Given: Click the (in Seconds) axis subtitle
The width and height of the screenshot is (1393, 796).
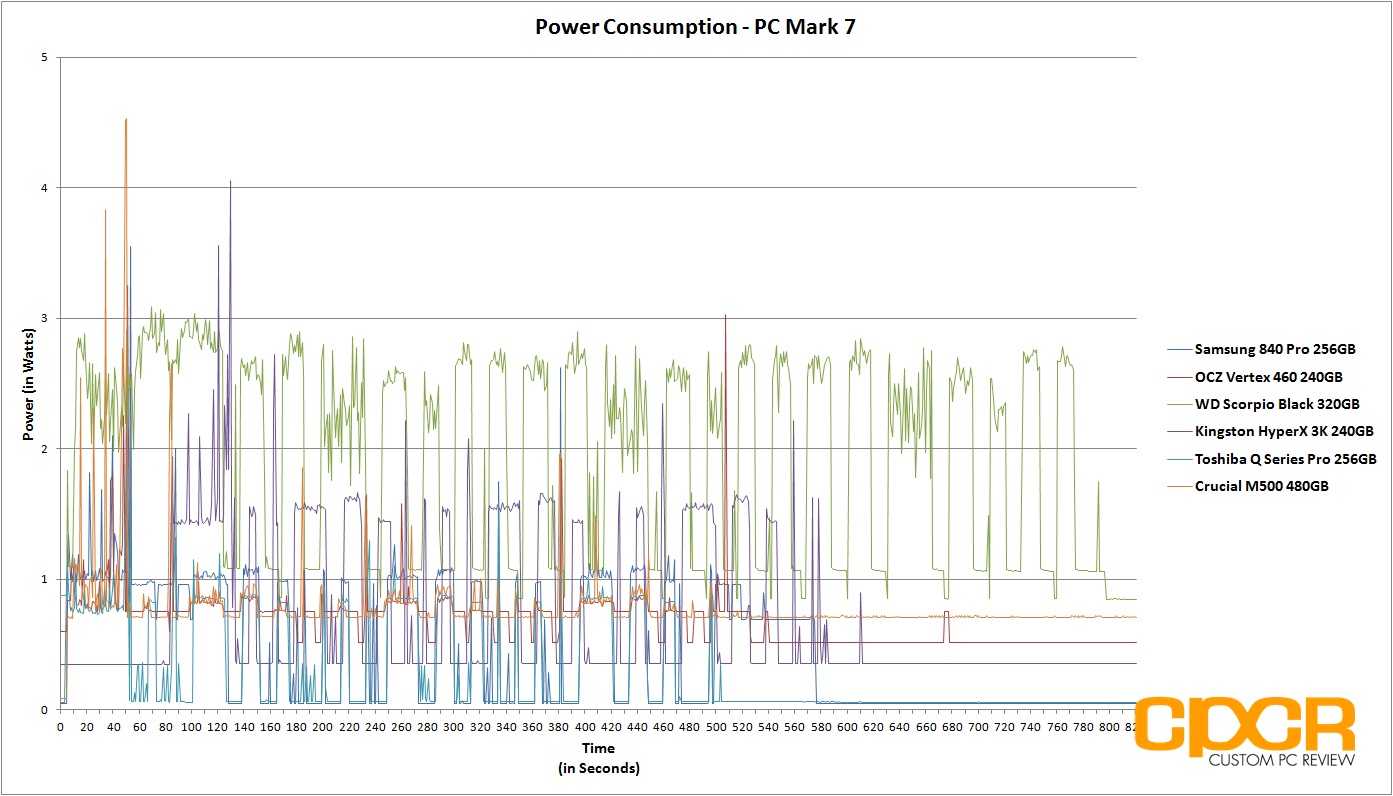Looking at the screenshot, I should pyautogui.click(x=598, y=768).
